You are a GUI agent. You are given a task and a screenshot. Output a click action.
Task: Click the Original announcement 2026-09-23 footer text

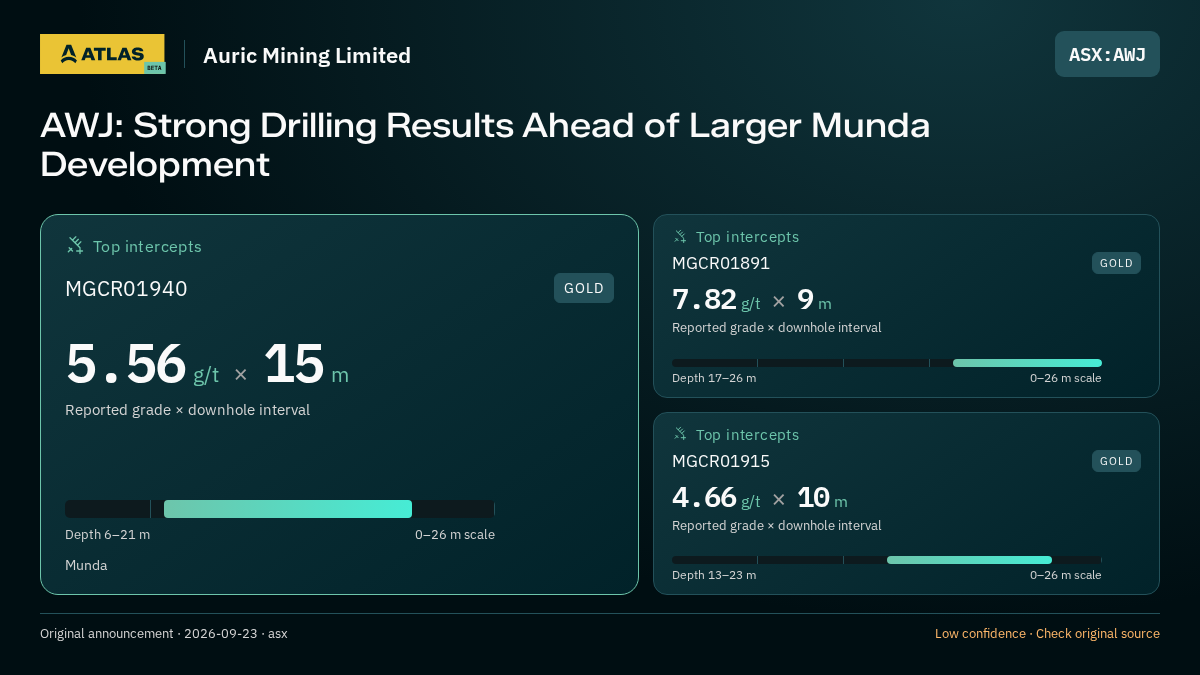pos(164,634)
